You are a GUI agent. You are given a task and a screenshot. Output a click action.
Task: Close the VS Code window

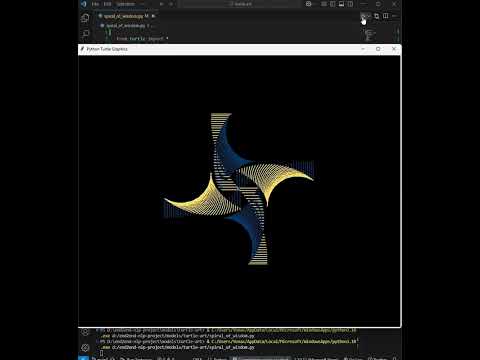click(x=394, y=4)
